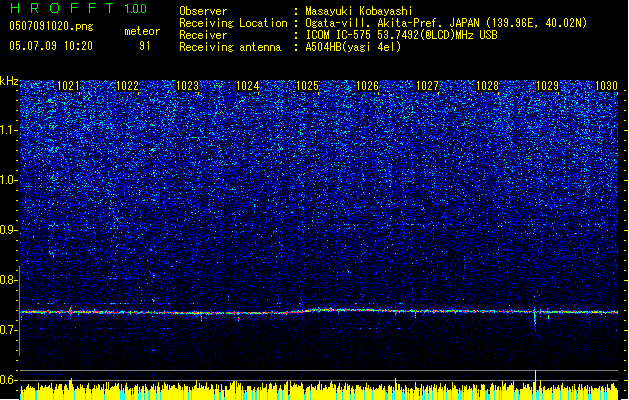Viewport: 629px width, 400px height.
Task: Click the 'Receiving antenna' label
Action: pyautogui.click(x=230, y=47)
